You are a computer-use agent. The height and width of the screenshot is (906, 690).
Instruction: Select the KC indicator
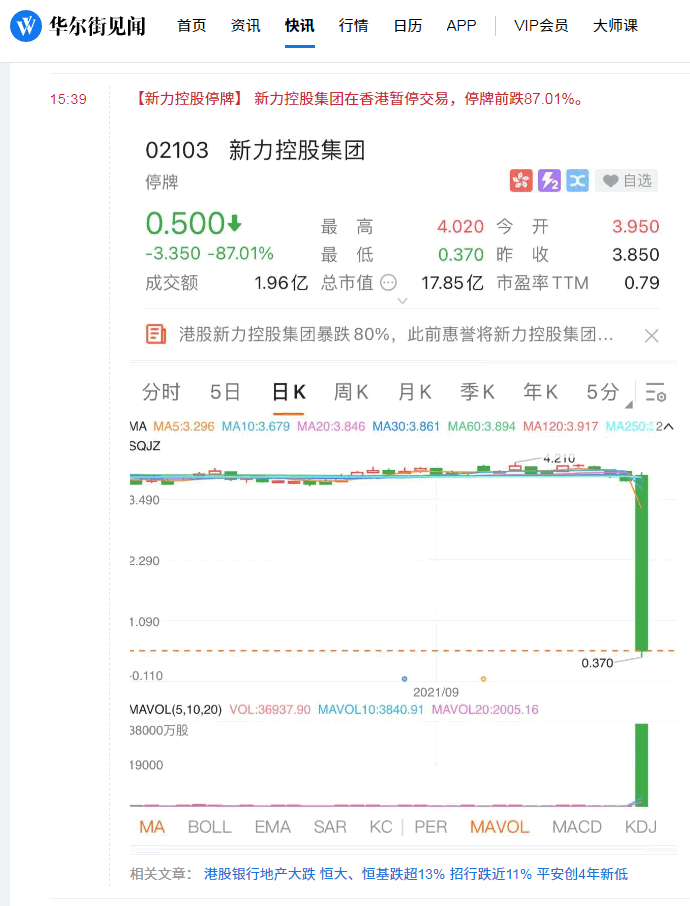coord(381,827)
